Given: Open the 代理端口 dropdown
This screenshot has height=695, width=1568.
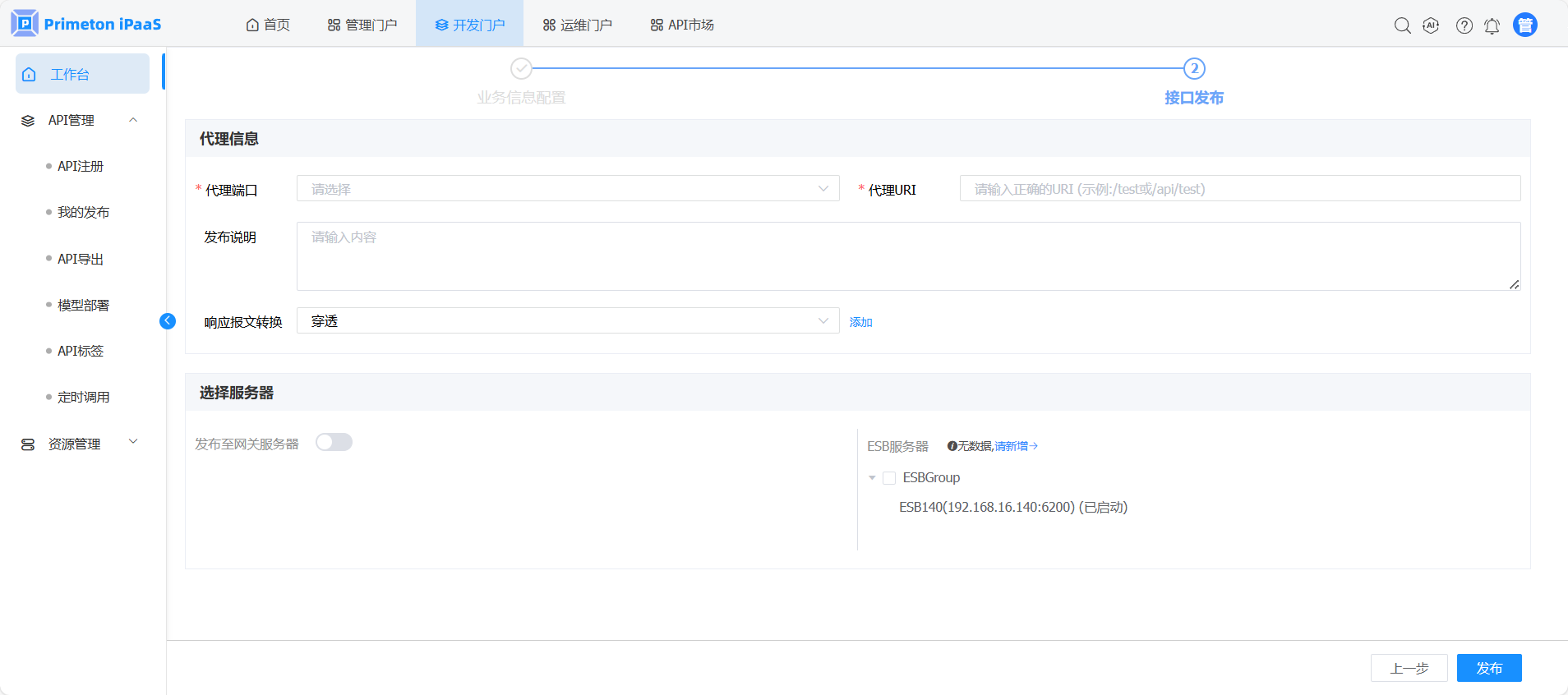Looking at the screenshot, I should [567, 189].
